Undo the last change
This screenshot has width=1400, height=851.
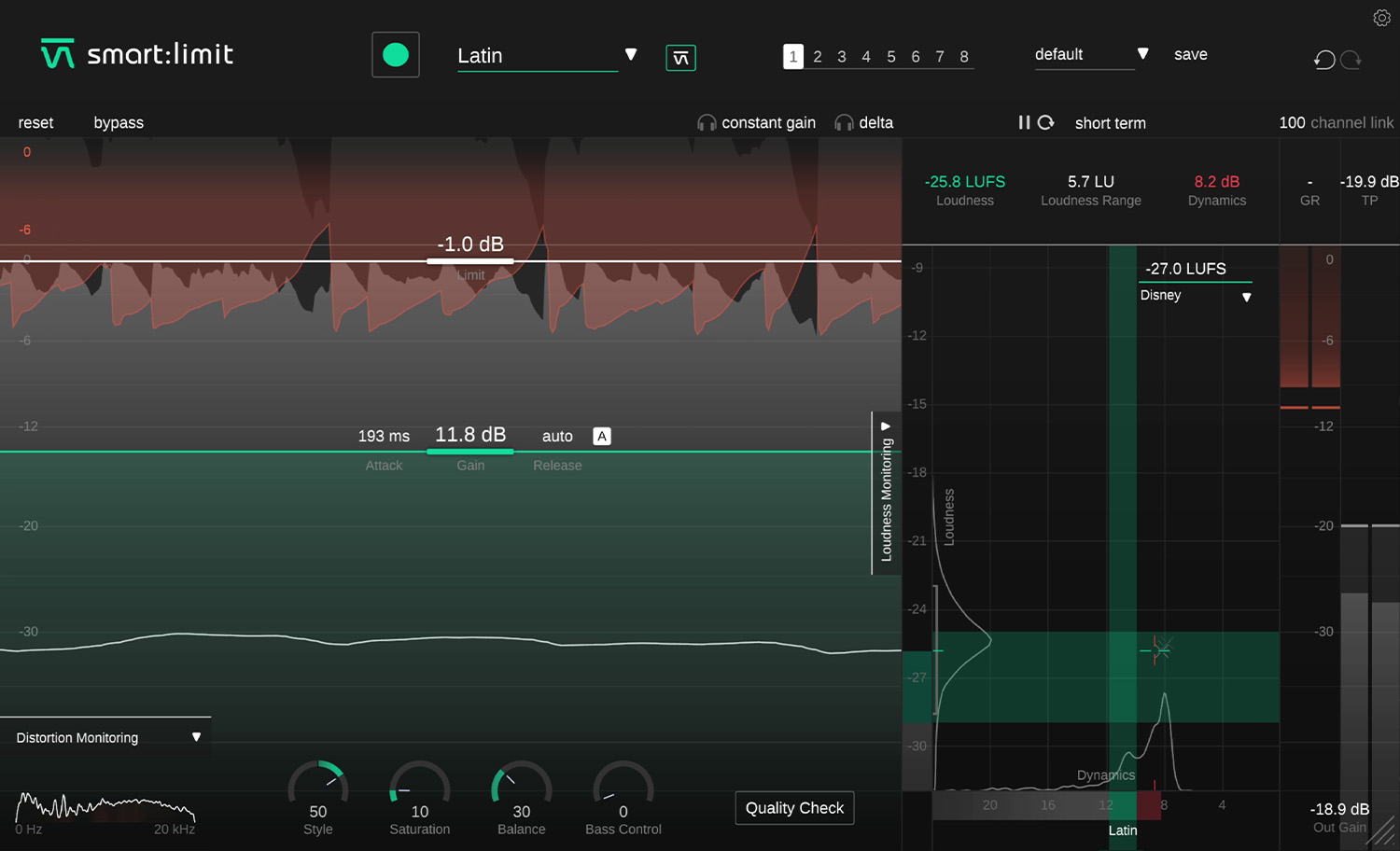(x=1323, y=60)
